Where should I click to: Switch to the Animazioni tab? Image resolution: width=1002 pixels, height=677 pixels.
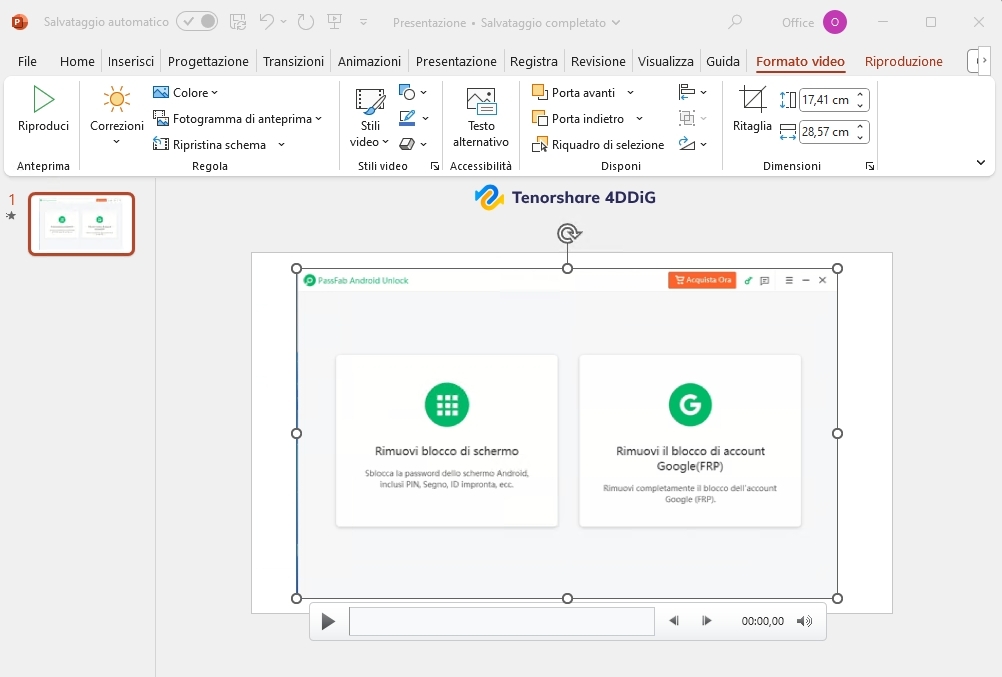369,61
